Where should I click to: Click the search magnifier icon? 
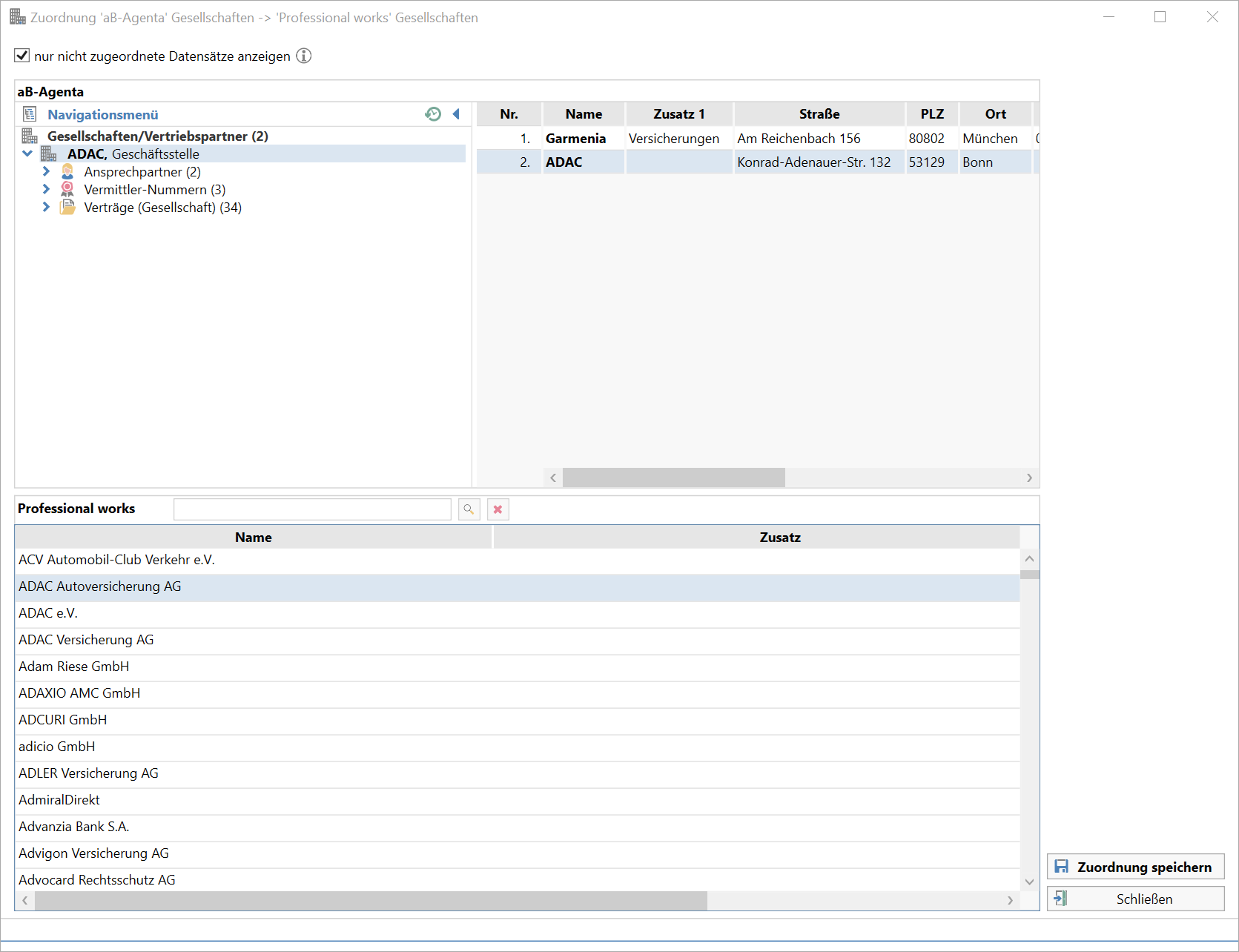(x=469, y=509)
